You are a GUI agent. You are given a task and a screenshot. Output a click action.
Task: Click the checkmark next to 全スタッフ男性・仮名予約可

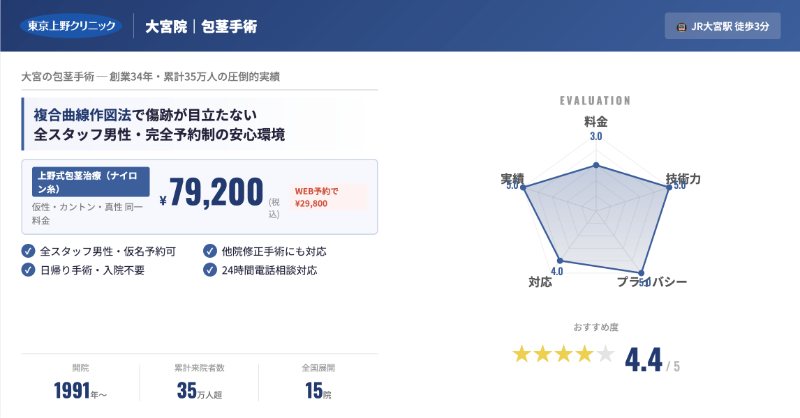28,251
